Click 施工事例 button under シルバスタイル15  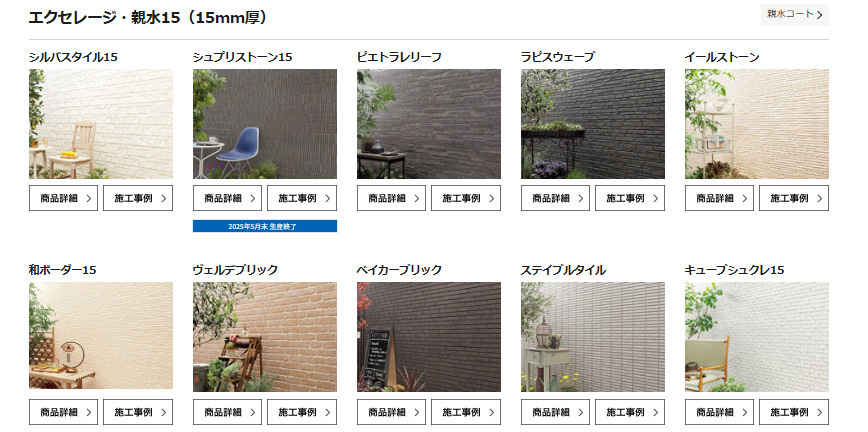coord(138,198)
